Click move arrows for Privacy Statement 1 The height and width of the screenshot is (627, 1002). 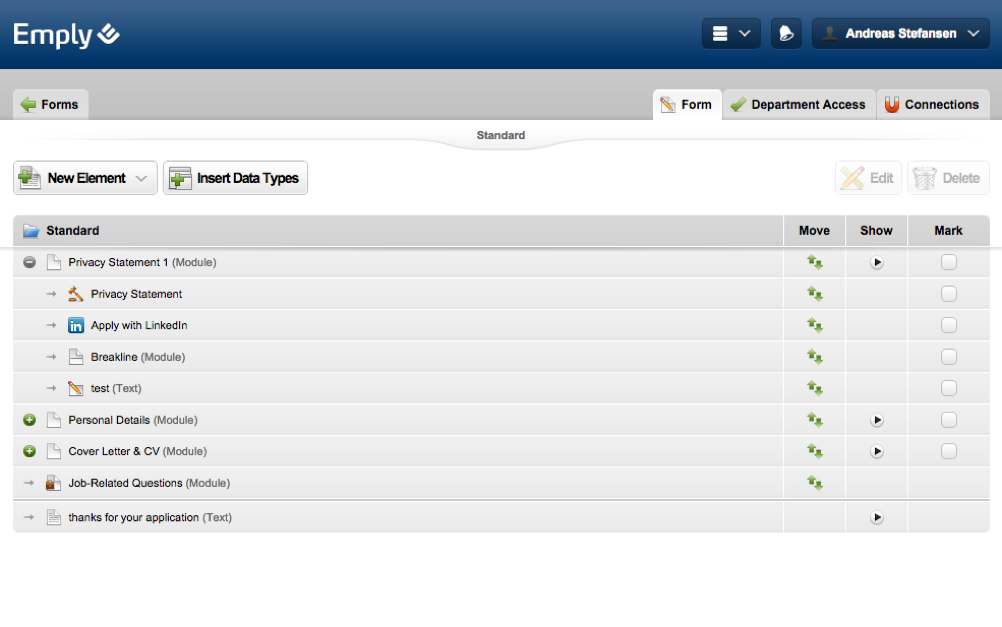click(814, 263)
